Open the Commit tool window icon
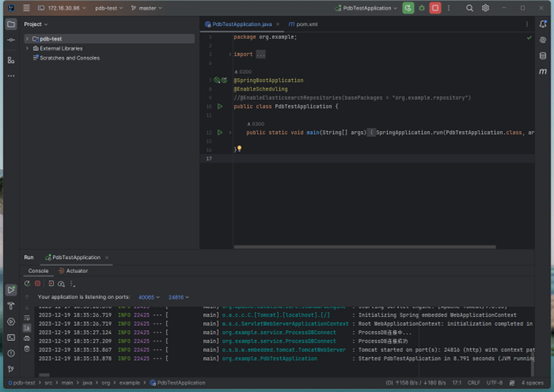The height and width of the screenshot is (392, 554). pyautogui.click(x=11, y=40)
